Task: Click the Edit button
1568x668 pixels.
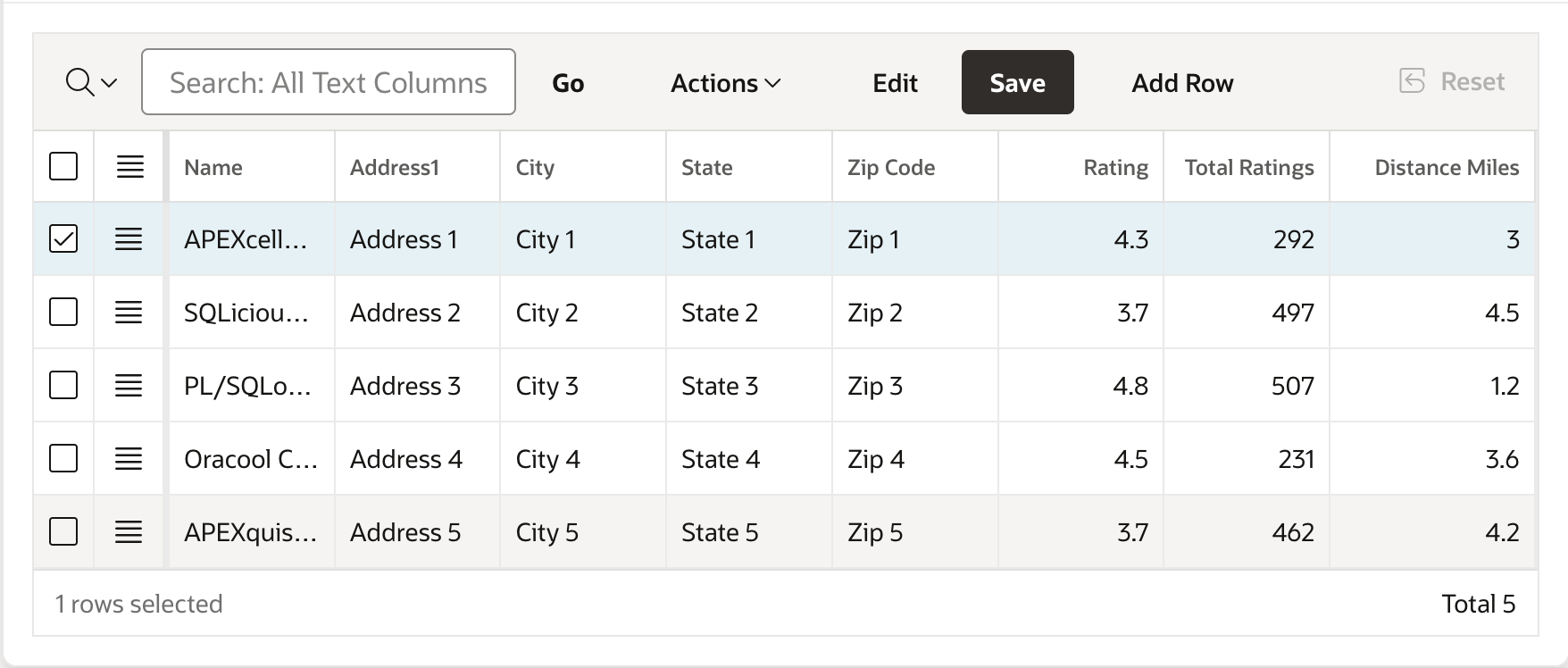Action: coord(895,82)
